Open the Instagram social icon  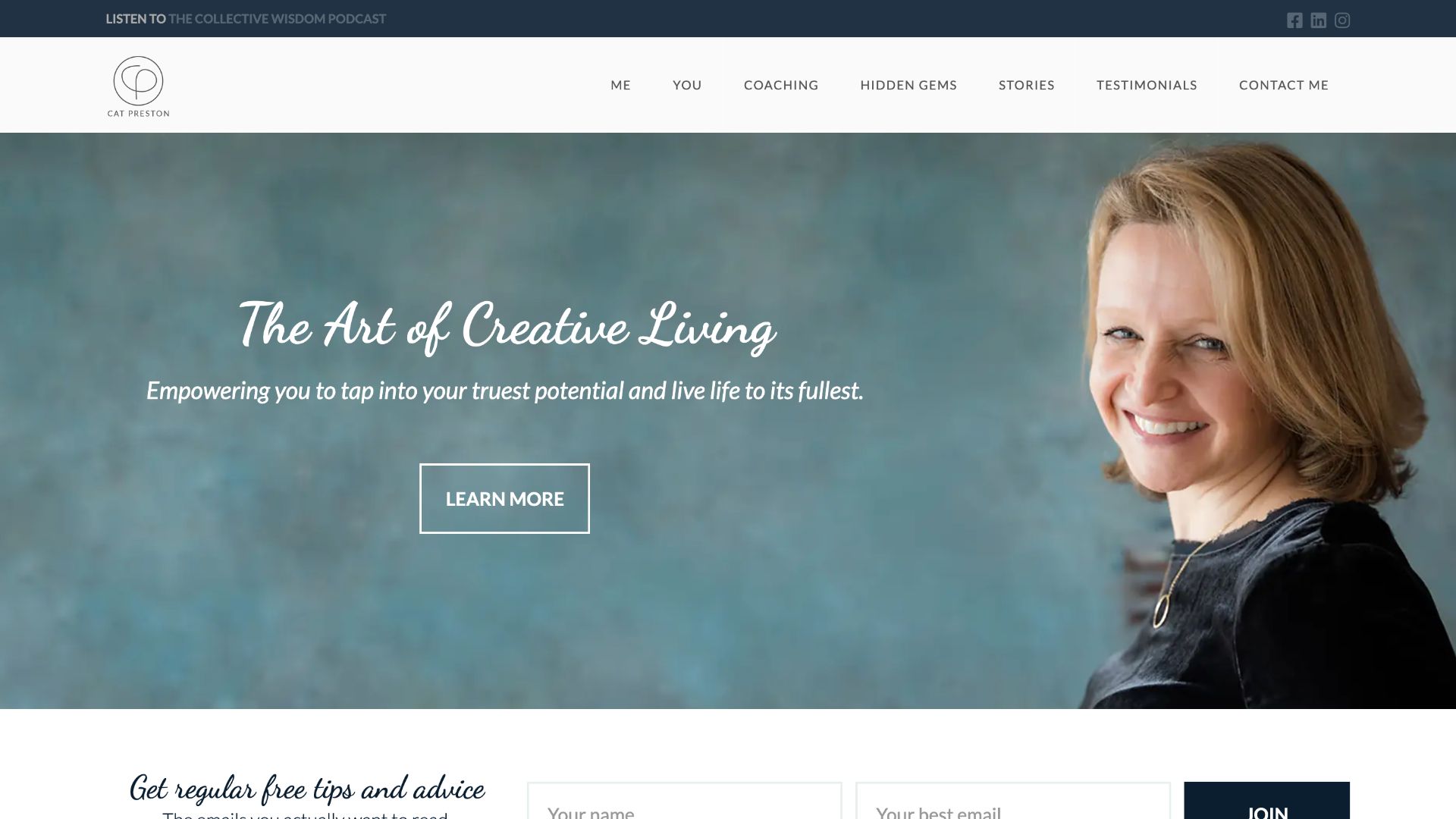1342,20
